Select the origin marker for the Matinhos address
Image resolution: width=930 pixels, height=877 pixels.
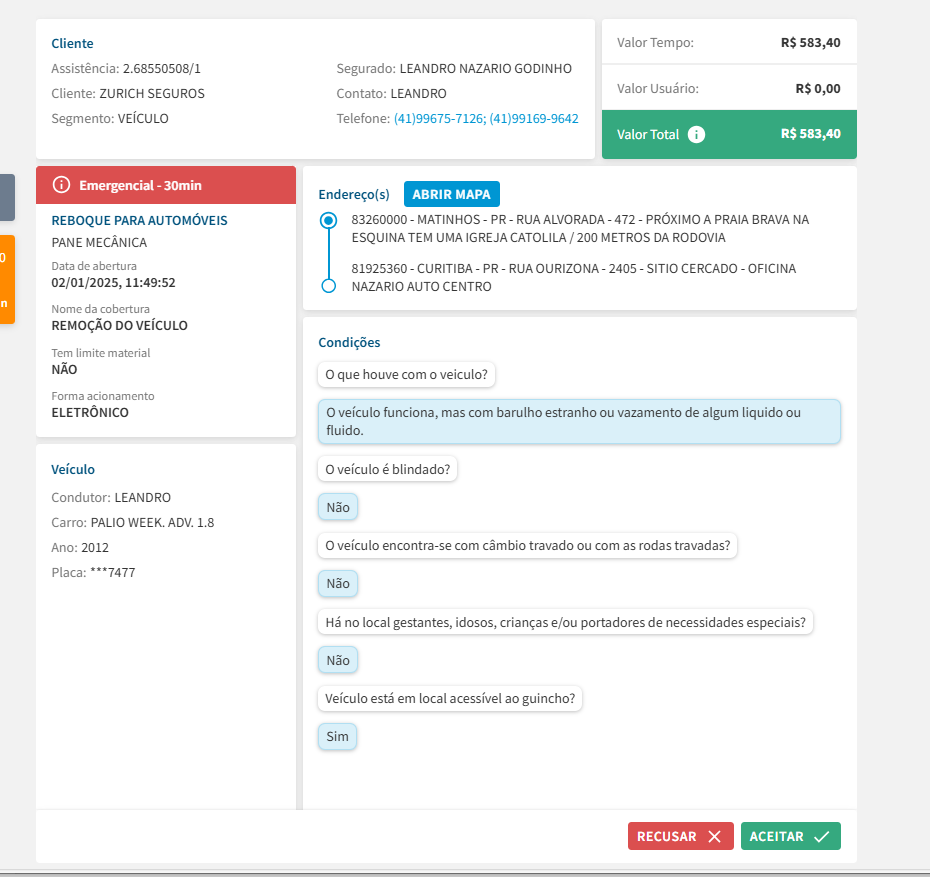click(328, 221)
